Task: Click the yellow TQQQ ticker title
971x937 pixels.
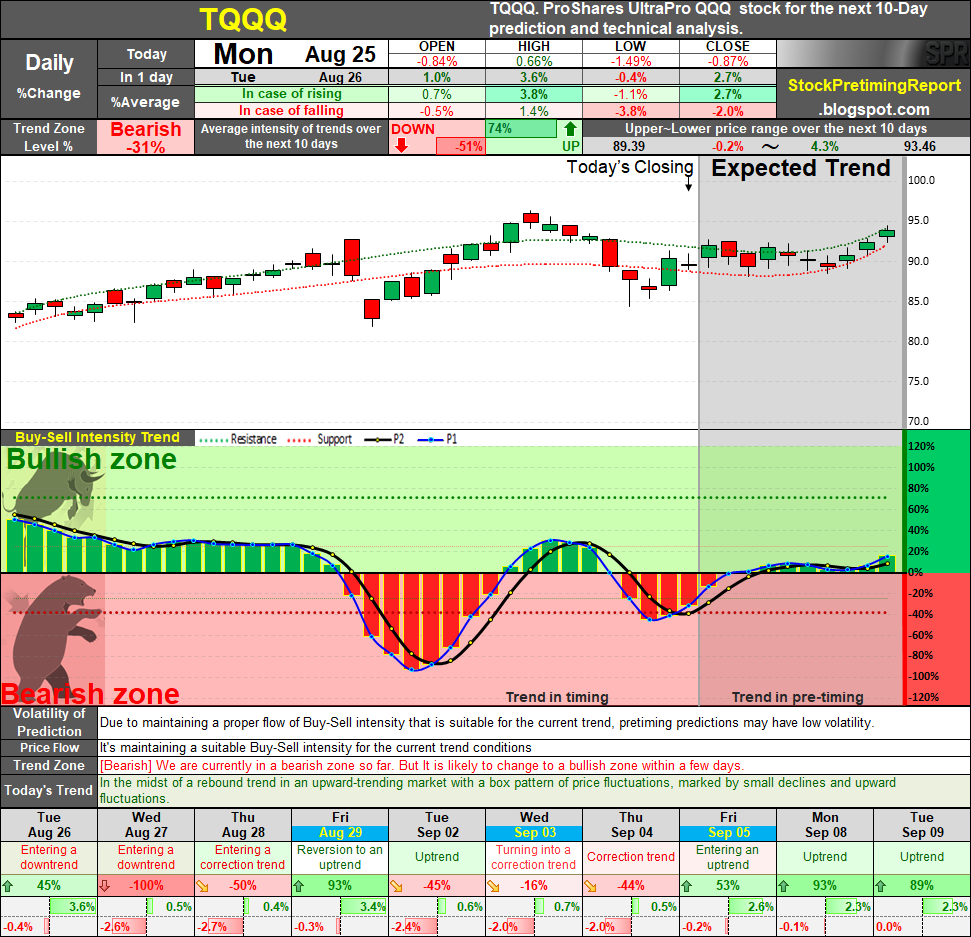Action: click(243, 20)
